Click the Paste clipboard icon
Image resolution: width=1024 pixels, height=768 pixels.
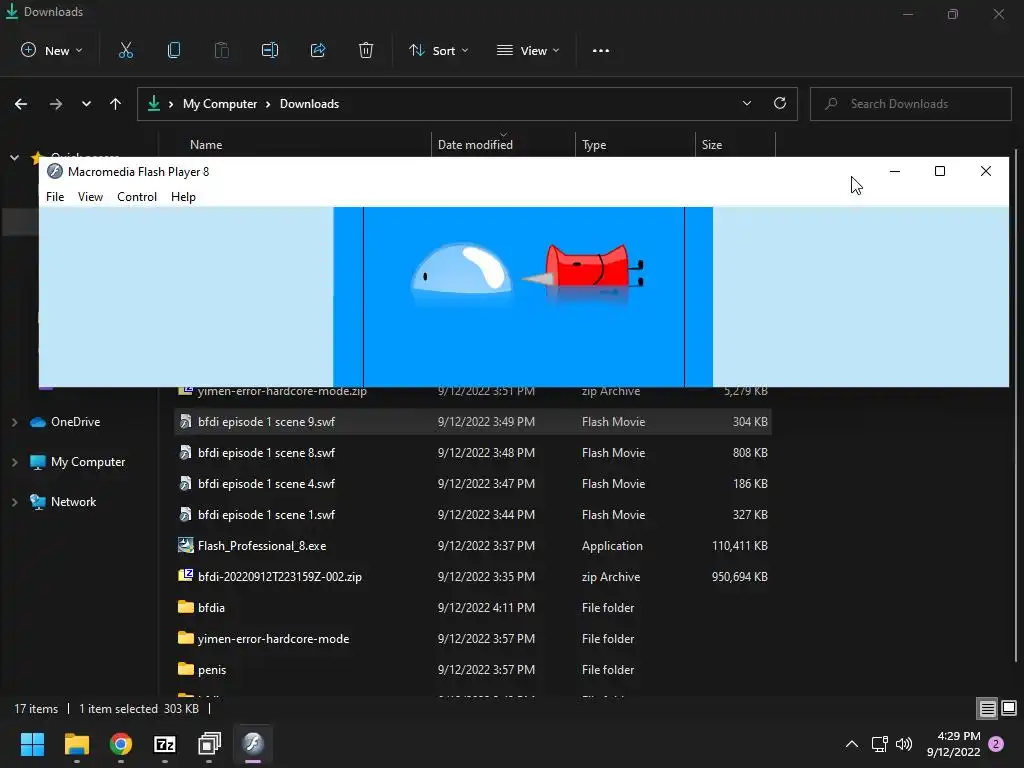pyautogui.click(x=221, y=50)
